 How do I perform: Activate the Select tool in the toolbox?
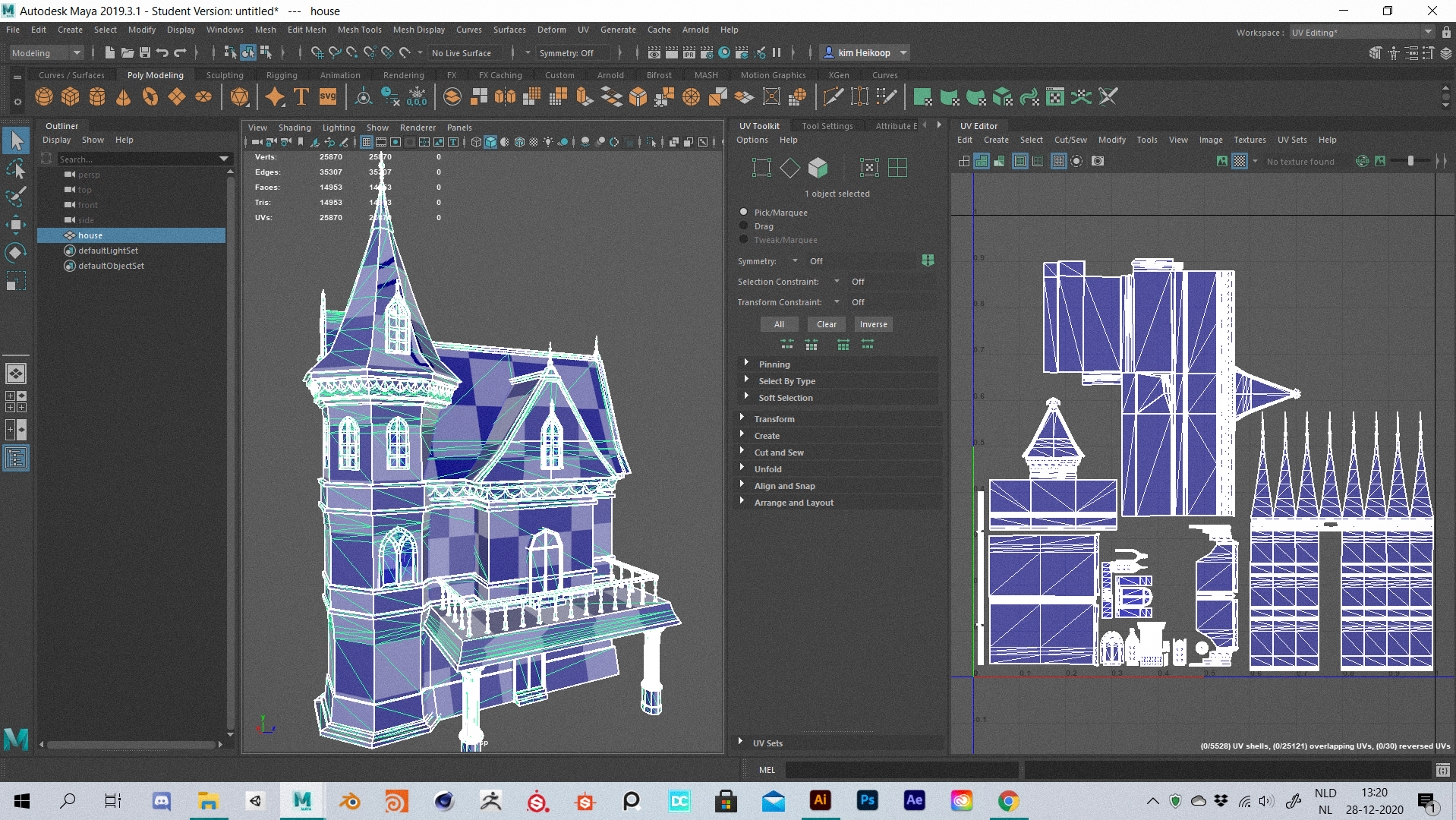coord(16,140)
